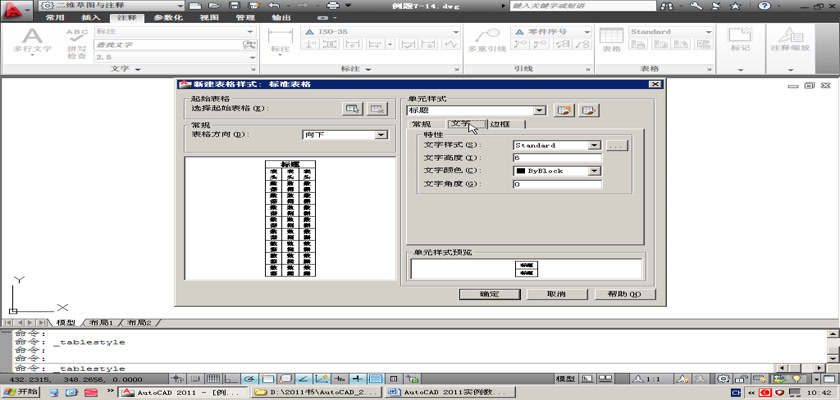Click the ByBlock black color swatch
The height and width of the screenshot is (400, 840).
[x=520, y=171]
